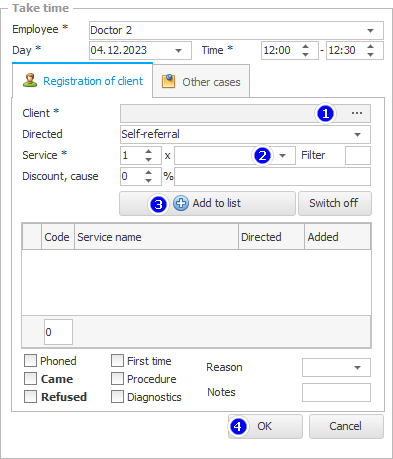The width and height of the screenshot is (393, 459).
Task: Click the person icon on Registration tab
Action: [30, 81]
